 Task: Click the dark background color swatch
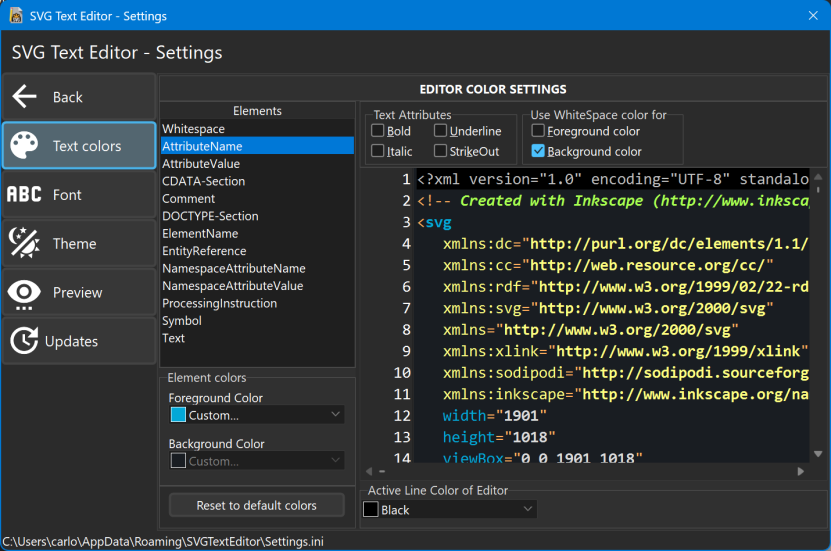(x=179, y=461)
